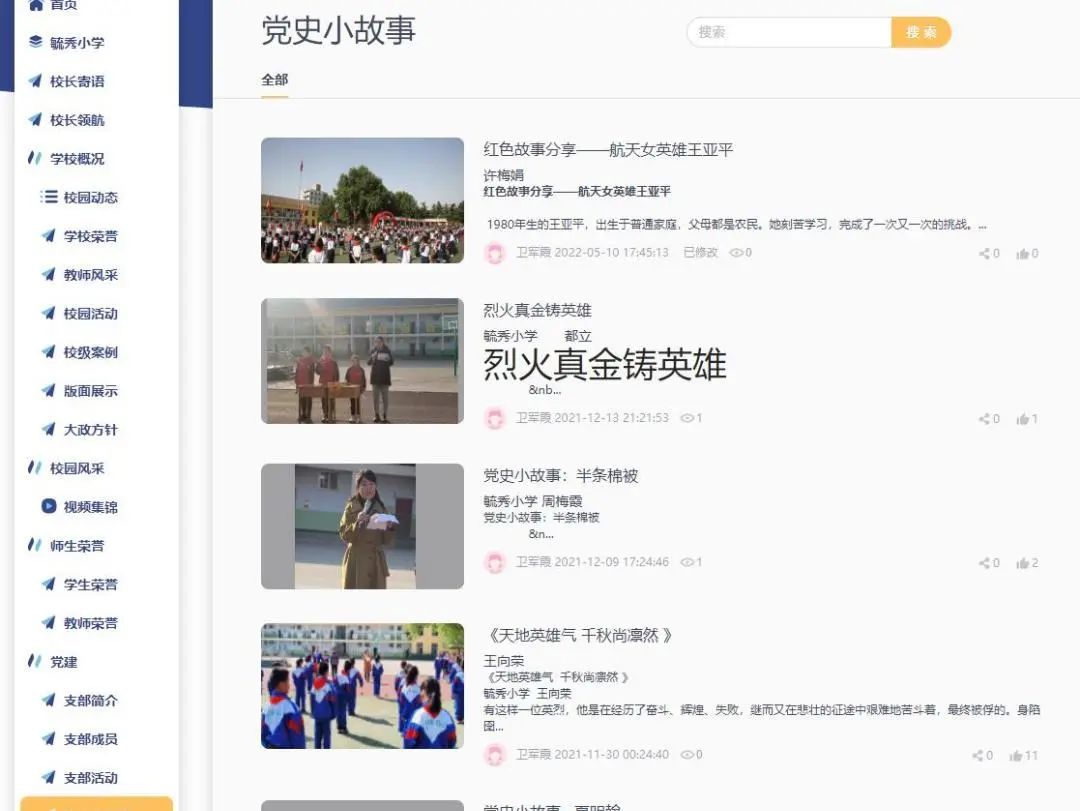Click the share icon on 烈火真金铸英雄 post
1080x811 pixels.
986,419
